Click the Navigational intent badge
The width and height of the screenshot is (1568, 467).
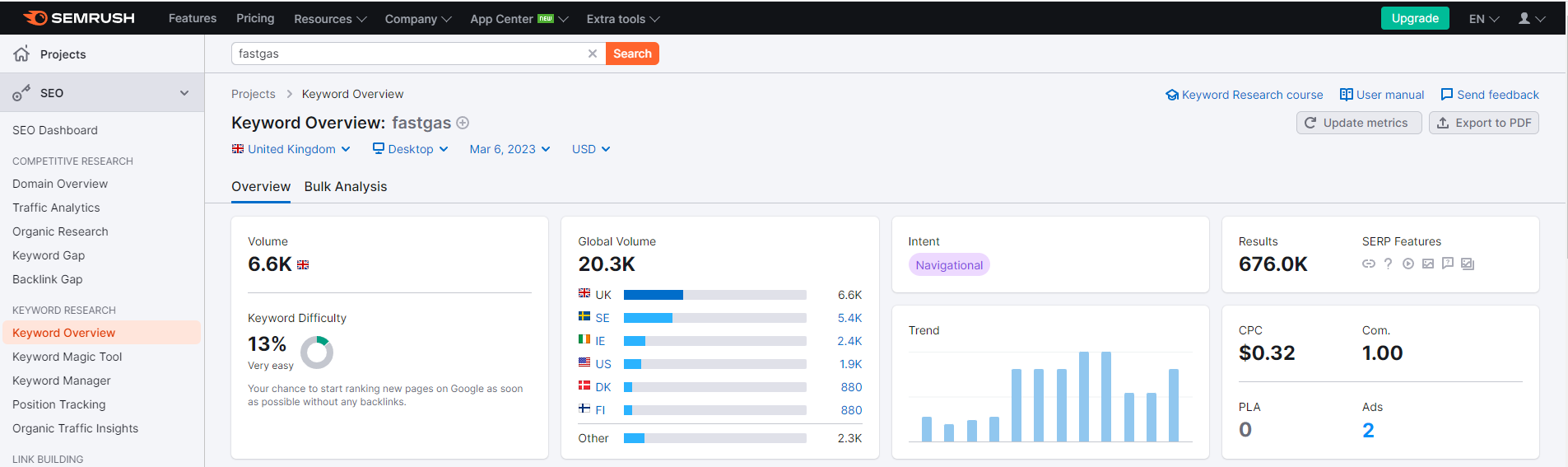[949, 265]
